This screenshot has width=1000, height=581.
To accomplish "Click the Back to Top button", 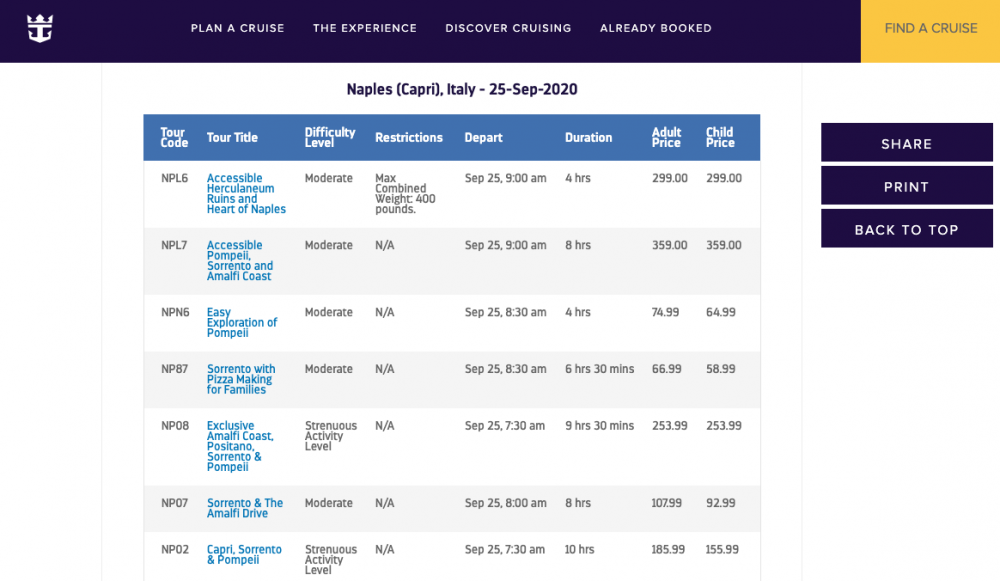I will pos(907,228).
